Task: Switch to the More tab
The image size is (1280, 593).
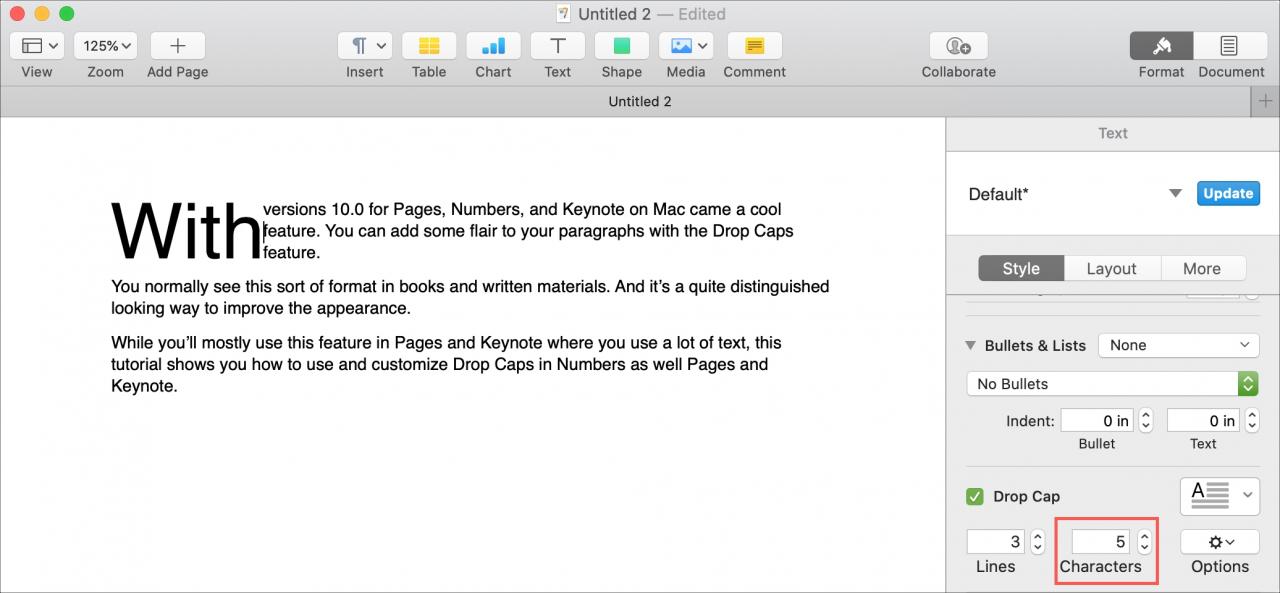Action: 1202,268
